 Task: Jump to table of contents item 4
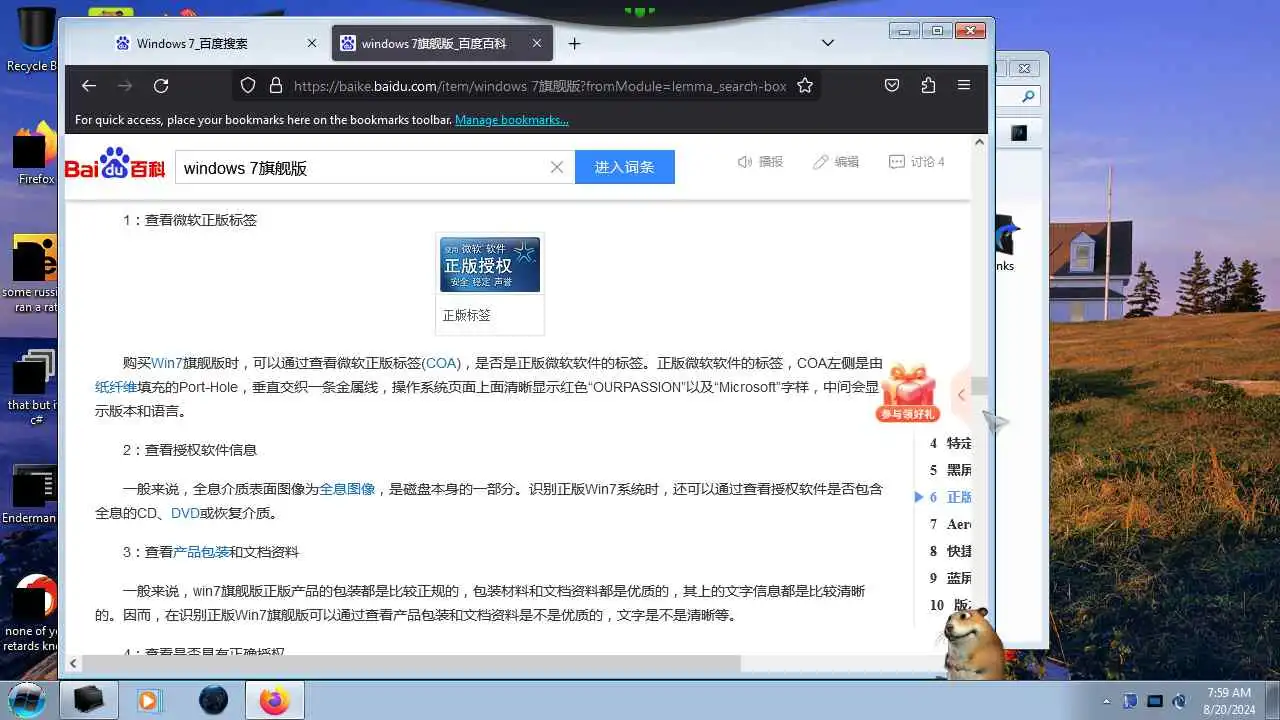pos(950,443)
